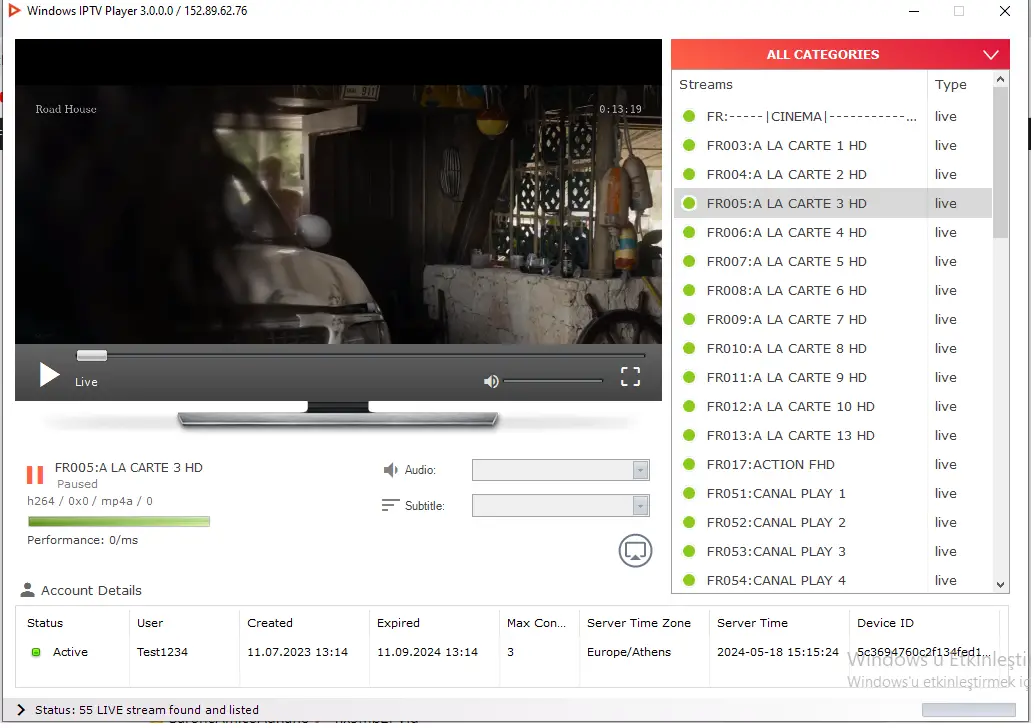Click the status text 55 LIVE stream found
This screenshot has width=1034, height=728.
(148, 711)
